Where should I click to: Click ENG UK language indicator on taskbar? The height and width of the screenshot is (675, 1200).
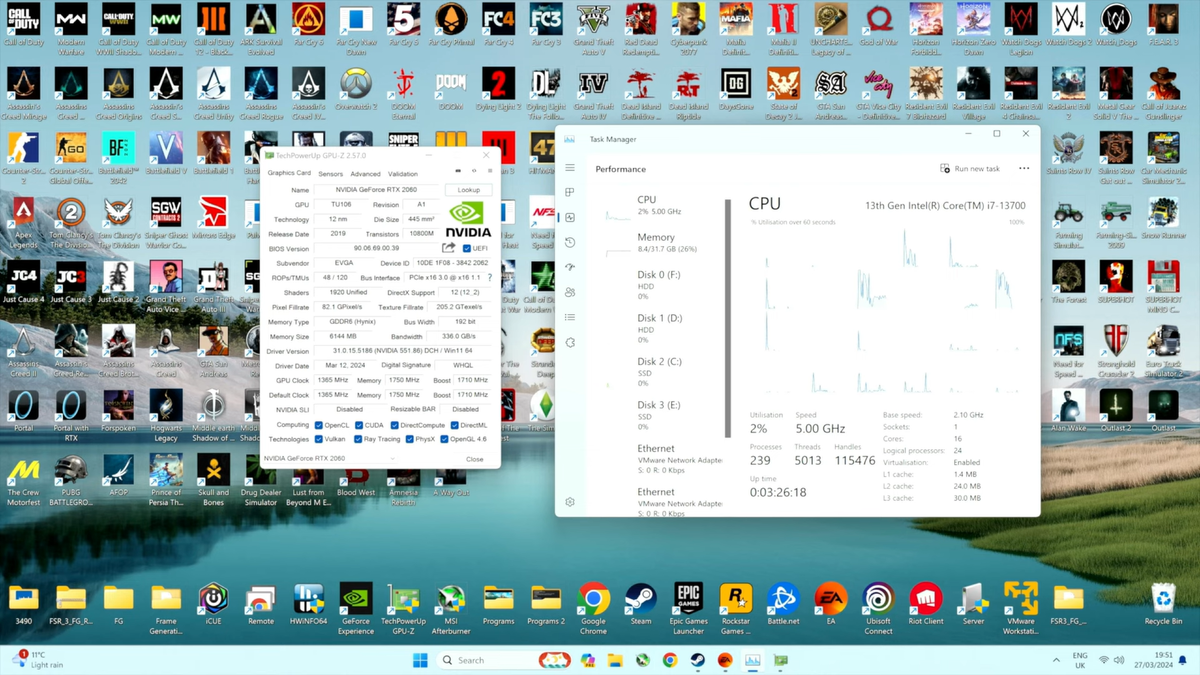(1080, 660)
